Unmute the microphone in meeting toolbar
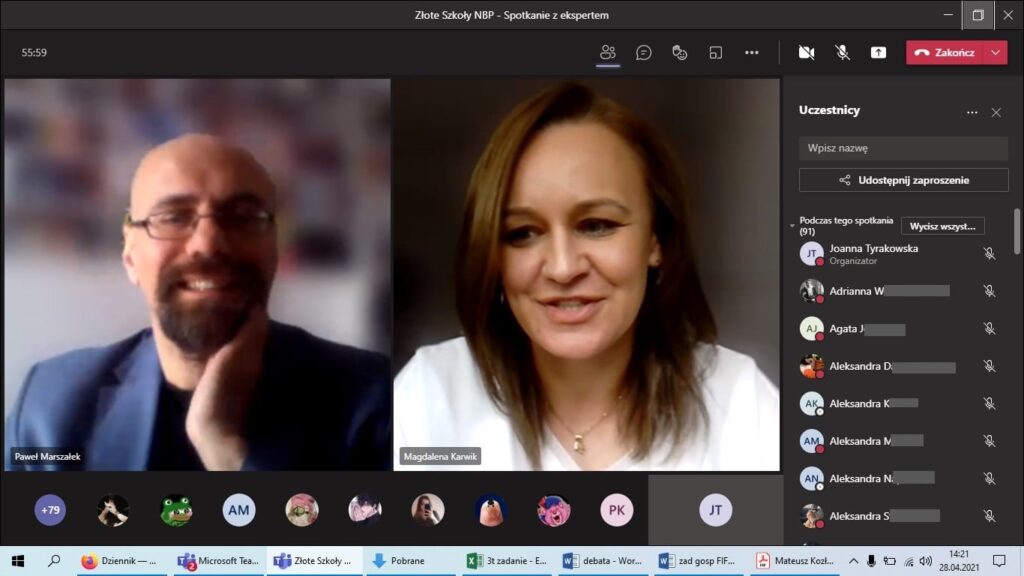This screenshot has height=576, width=1024. 842,52
